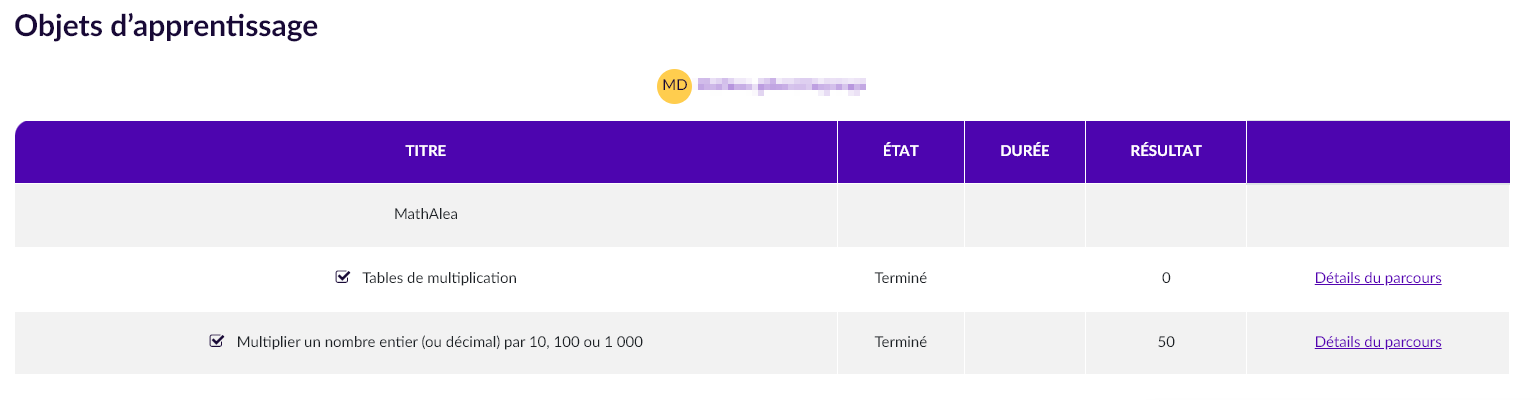1539x400 pixels.
Task: Click the empty duration cell for Tables de multiplication
Action: point(1025,278)
